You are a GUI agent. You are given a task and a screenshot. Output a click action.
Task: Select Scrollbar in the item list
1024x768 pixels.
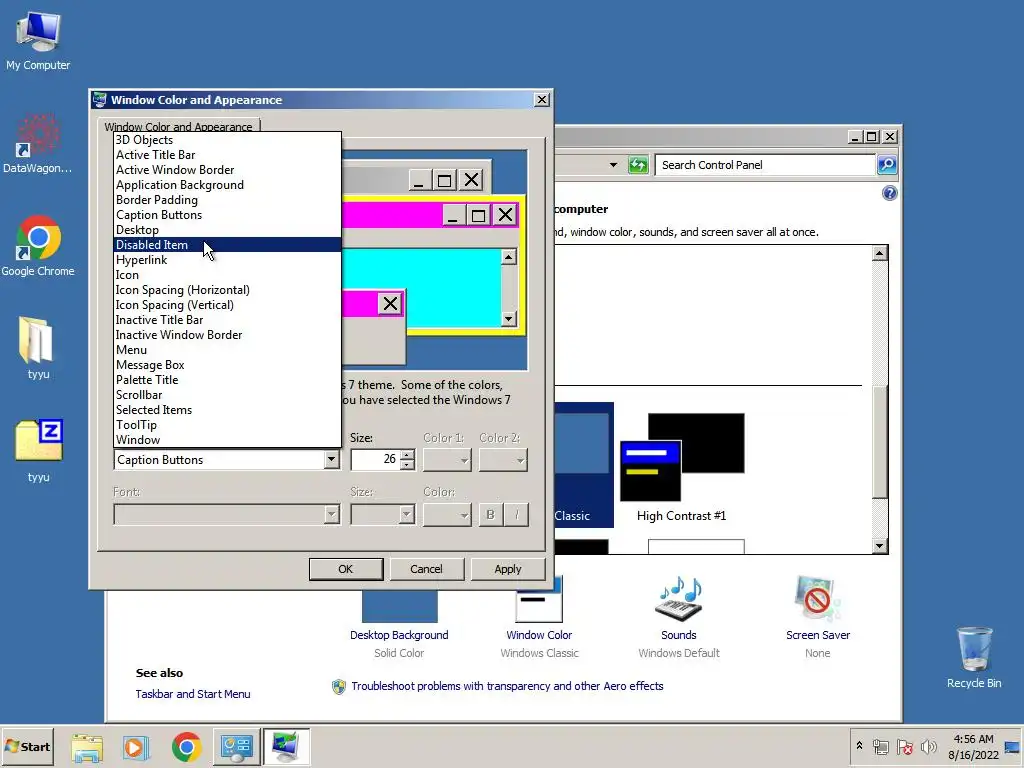[x=227, y=395]
